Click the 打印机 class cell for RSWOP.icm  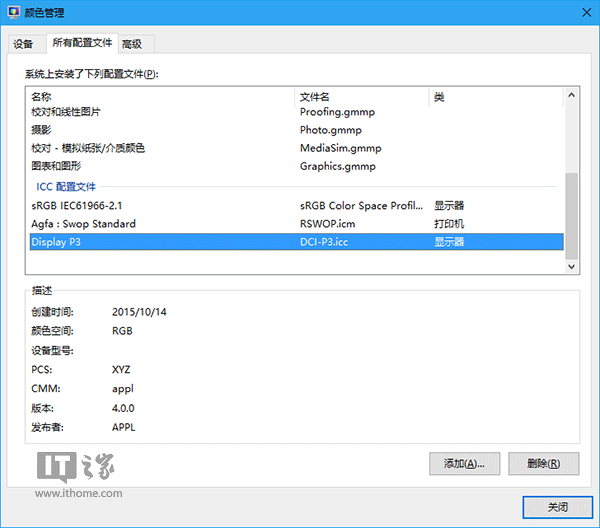pyautogui.click(x=449, y=223)
